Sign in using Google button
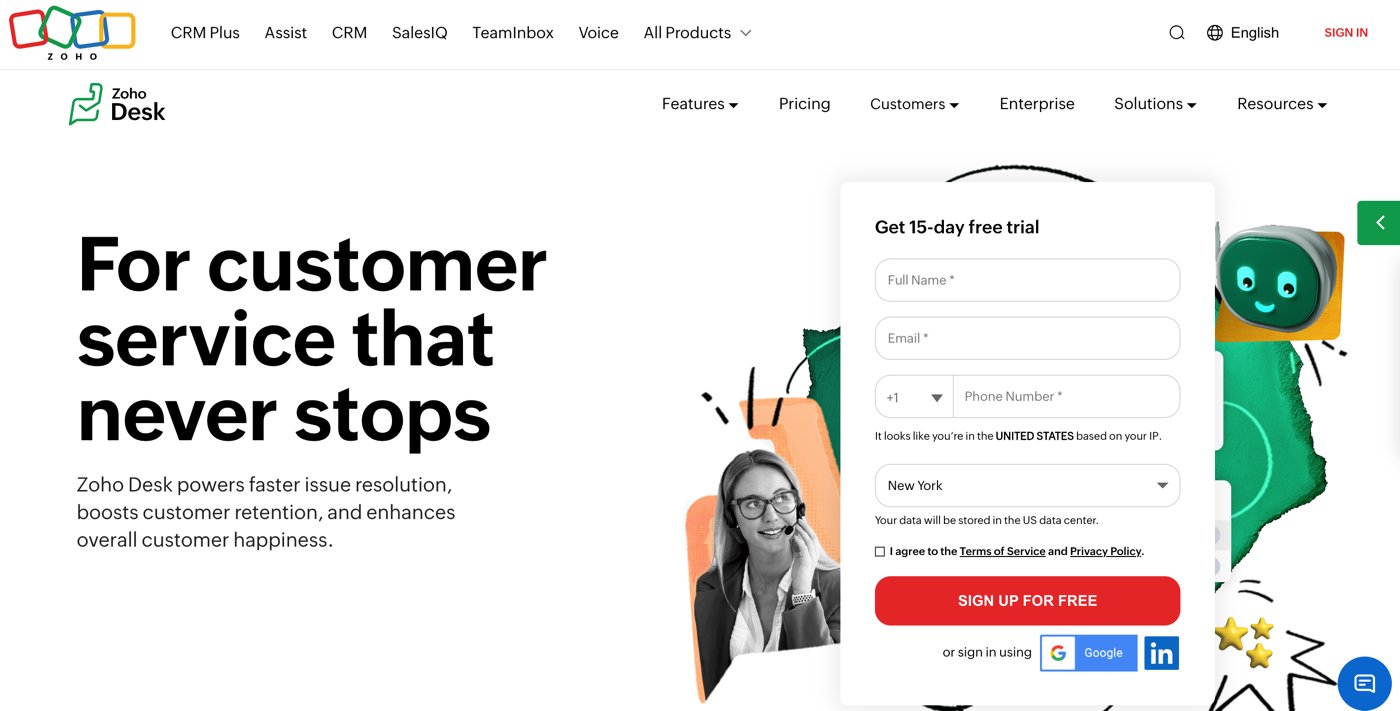 point(1089,653)
